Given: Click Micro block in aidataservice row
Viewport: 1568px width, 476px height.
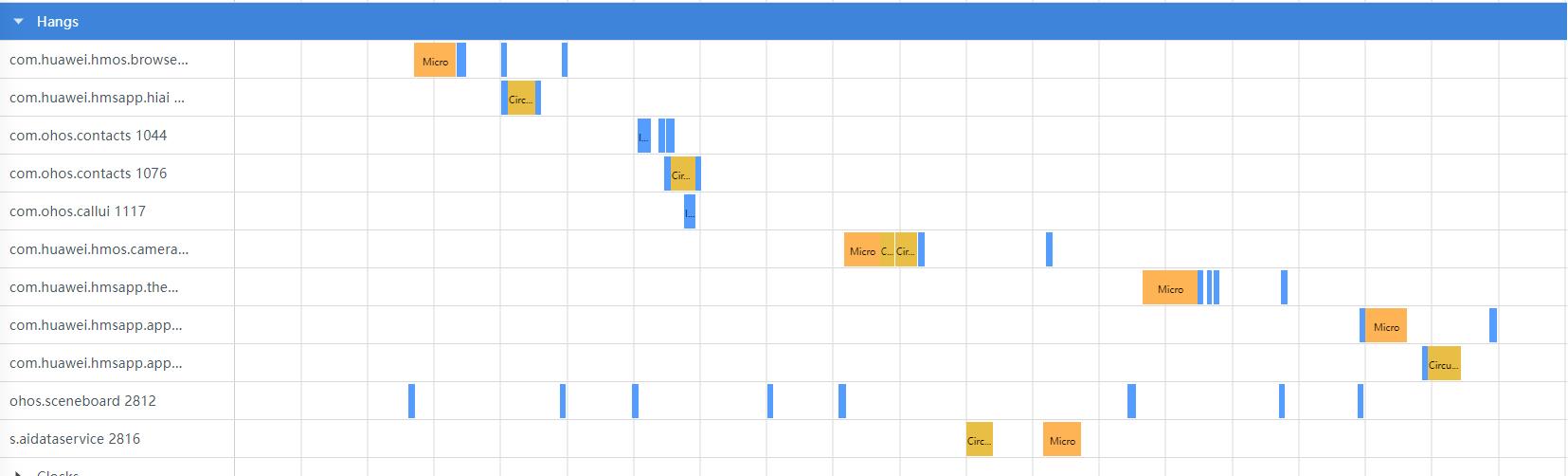Looking at the screenshot, I should (x=1062, y=439).
